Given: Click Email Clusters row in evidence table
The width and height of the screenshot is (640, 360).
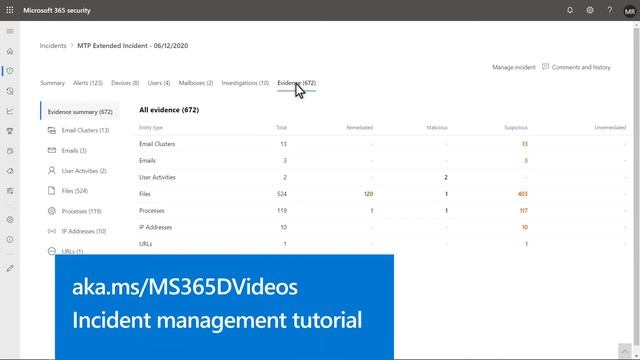Looking at the screenshot, I should pyautogui.click(x=382, y=144).
